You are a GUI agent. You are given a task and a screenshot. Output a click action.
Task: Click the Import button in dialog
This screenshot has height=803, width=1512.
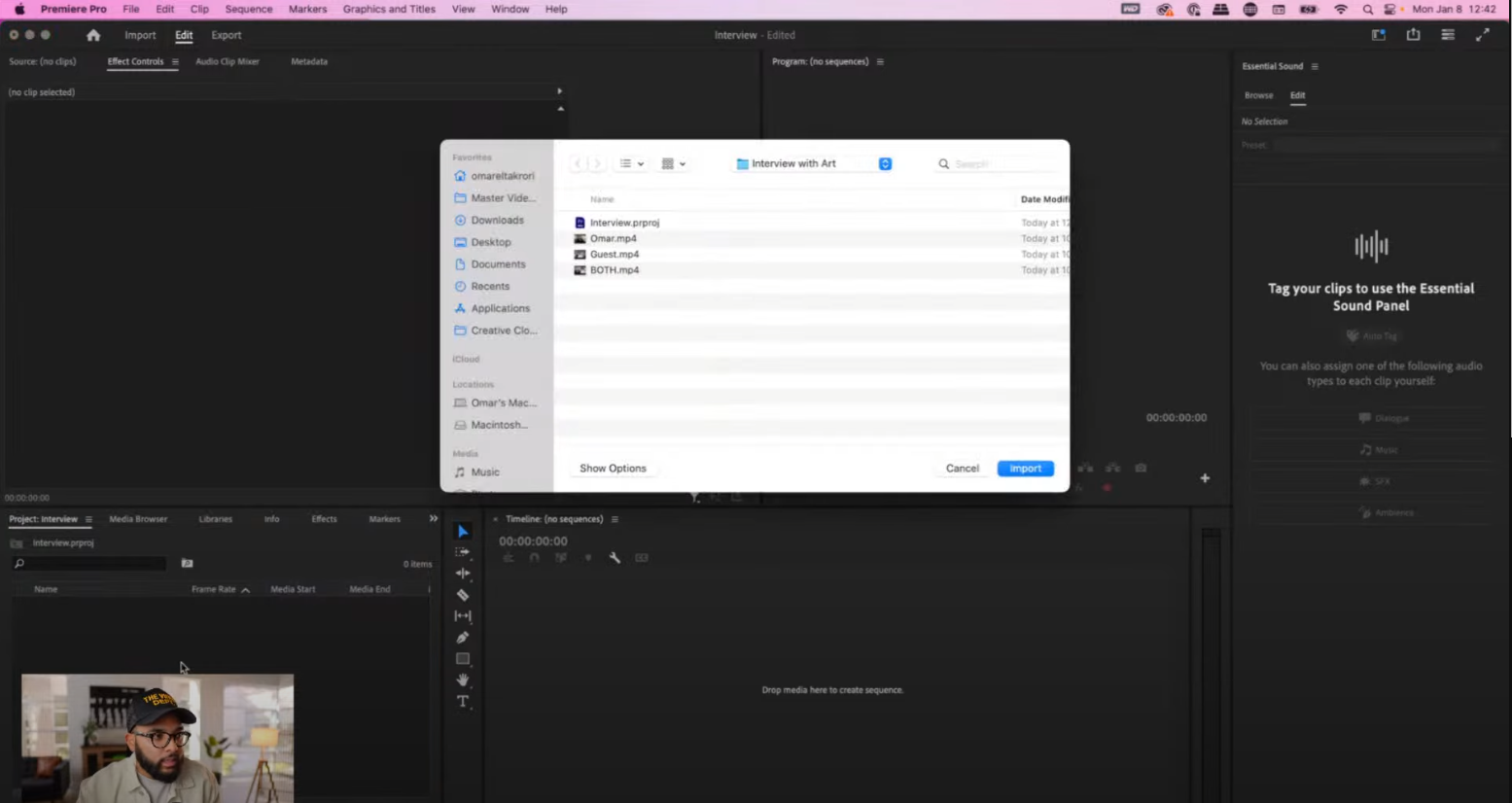pos(1025,469)
